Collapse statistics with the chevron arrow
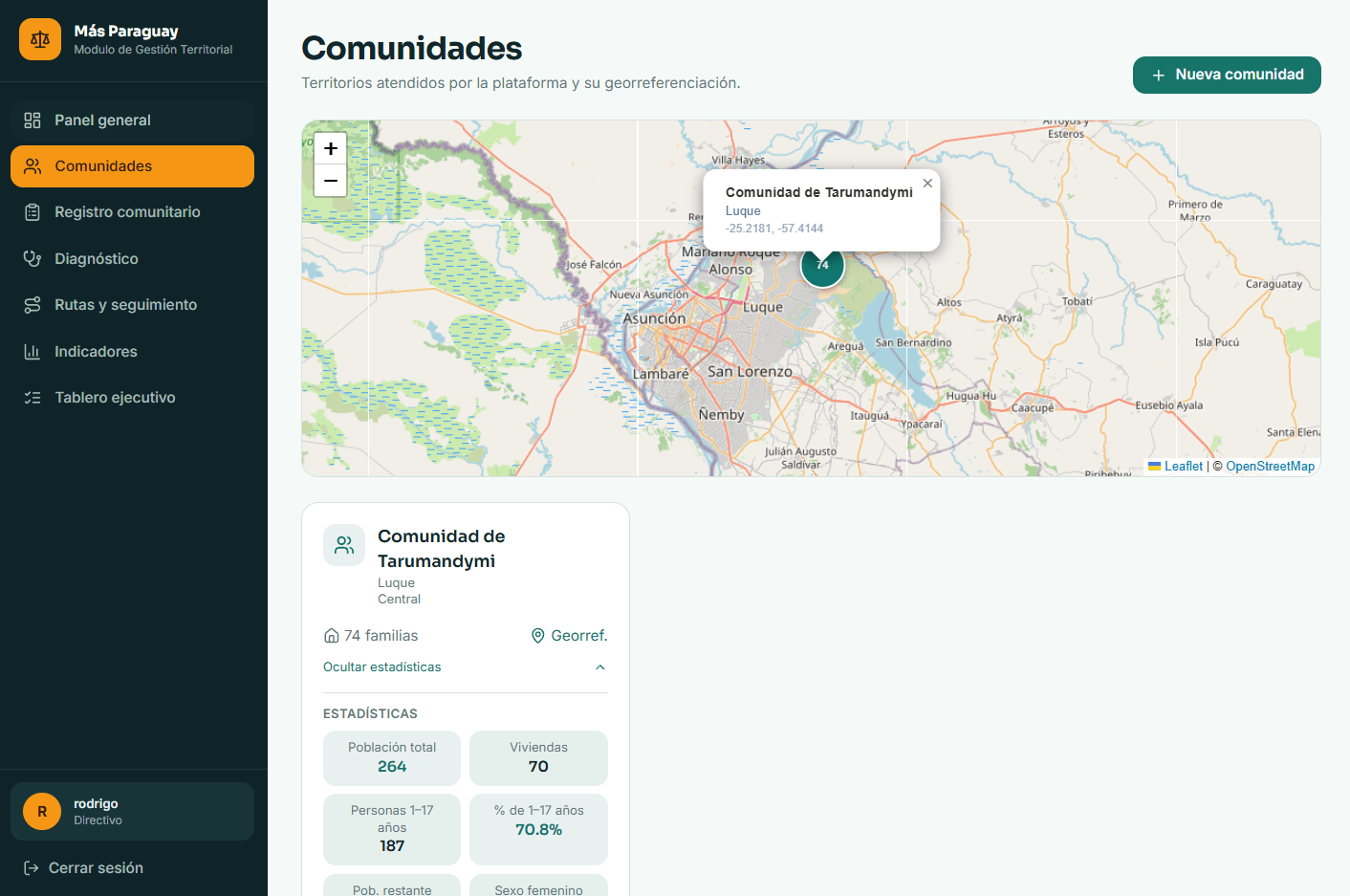Image resolution: width=1350 pixels, height=896 pixels. (600, 667)
